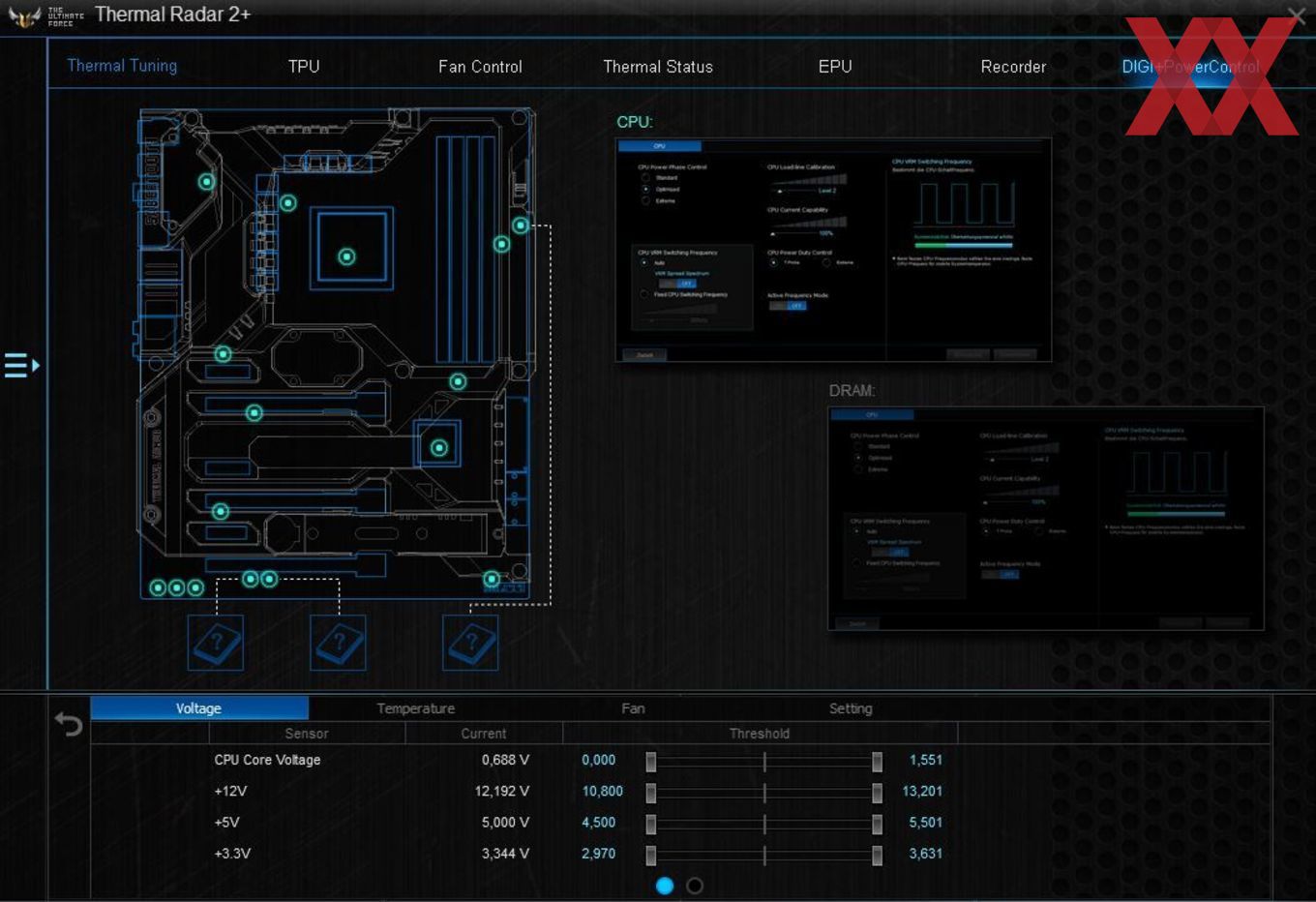Select middle of three sensor dots at board bottom-left
Image resolution: width=1316 pixels, height=902 pixels.
click(x=177, y=587)
